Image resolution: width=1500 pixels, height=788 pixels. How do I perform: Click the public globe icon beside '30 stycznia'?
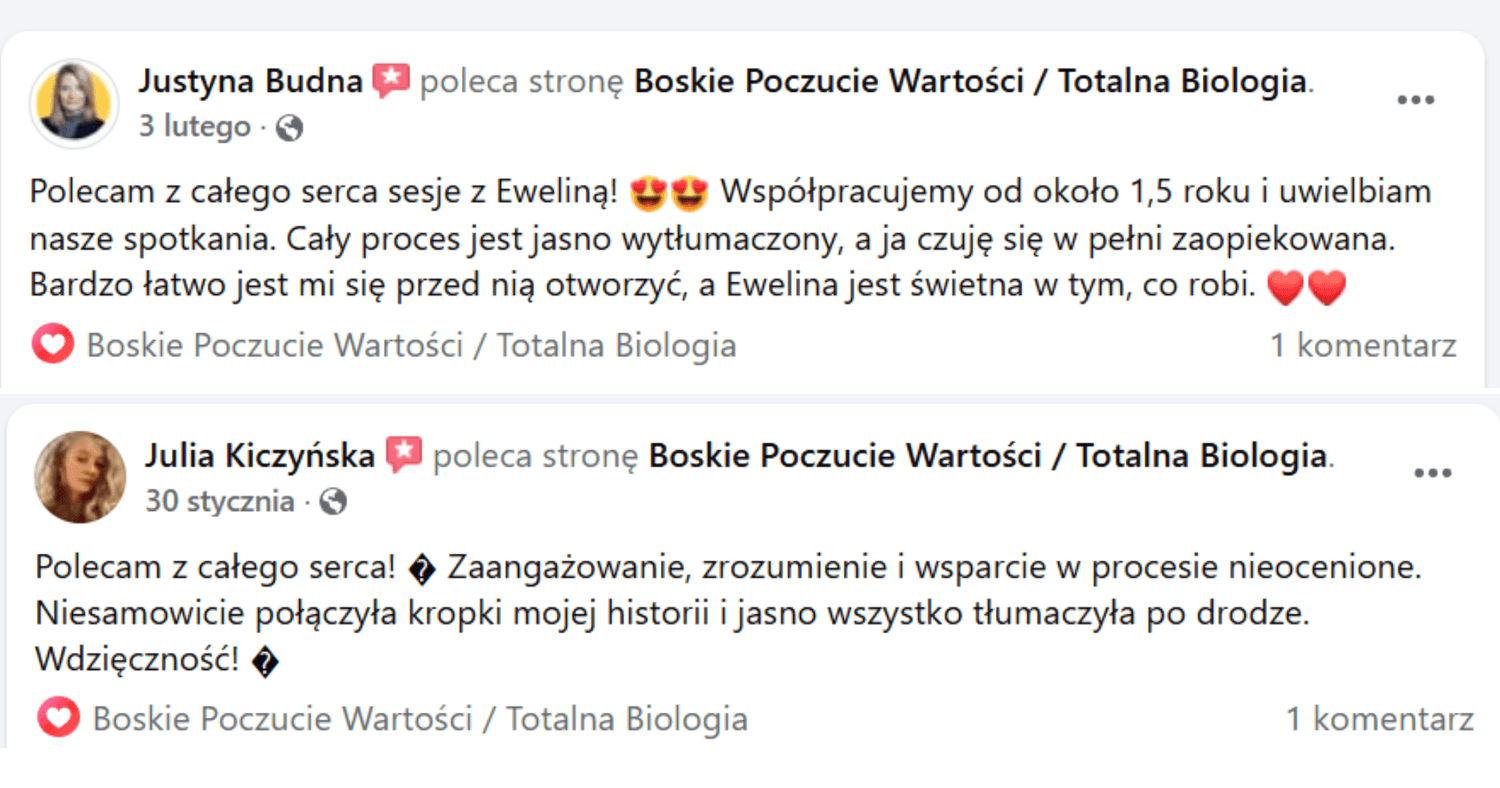[333, 502]
